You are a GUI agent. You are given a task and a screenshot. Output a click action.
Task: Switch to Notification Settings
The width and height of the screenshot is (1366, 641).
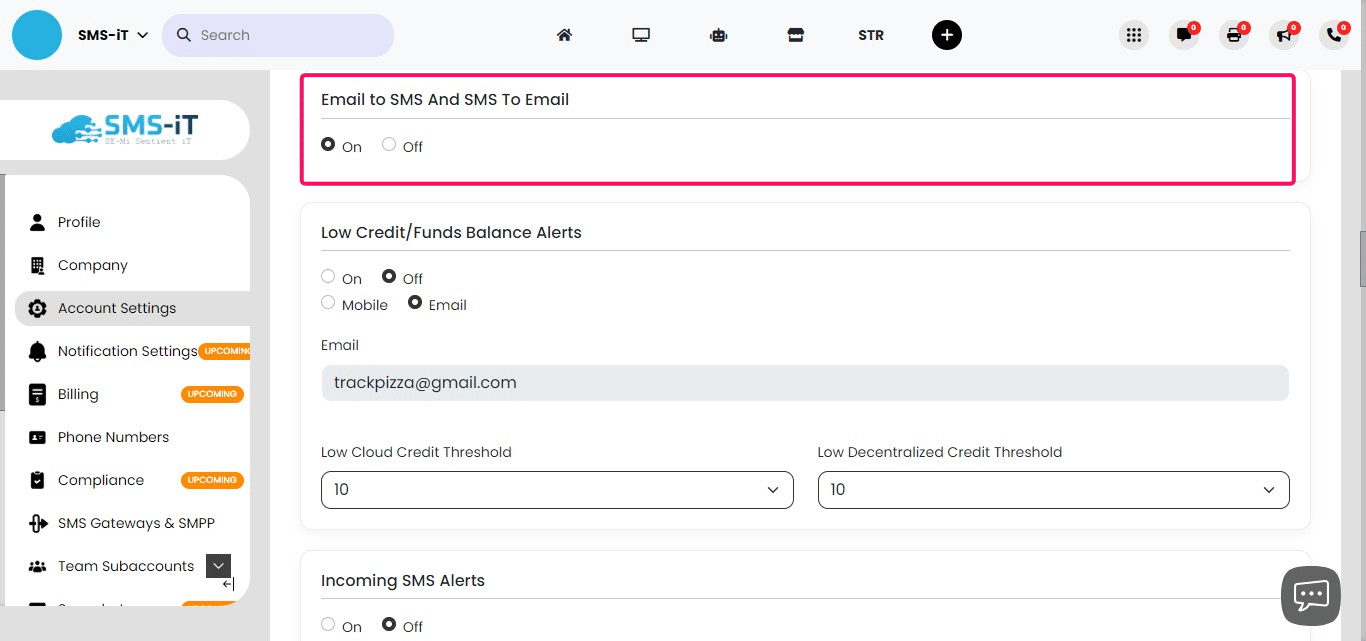pyautogui.click(x=128, y=351)
